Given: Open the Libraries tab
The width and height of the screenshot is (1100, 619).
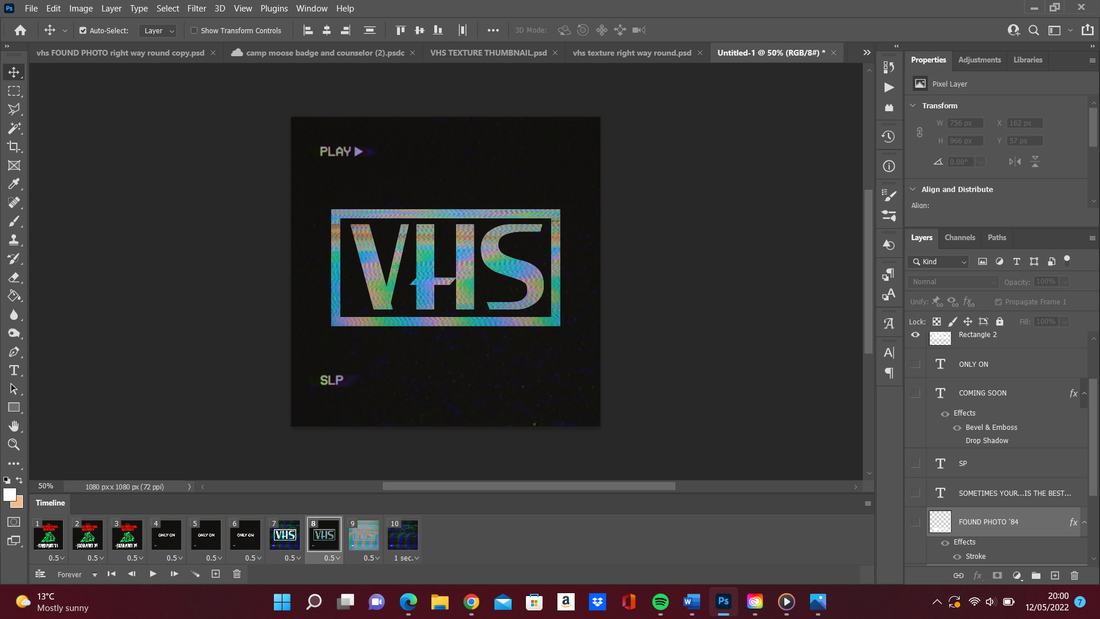Looking at the screenshot, I should tap(1028, 60).
